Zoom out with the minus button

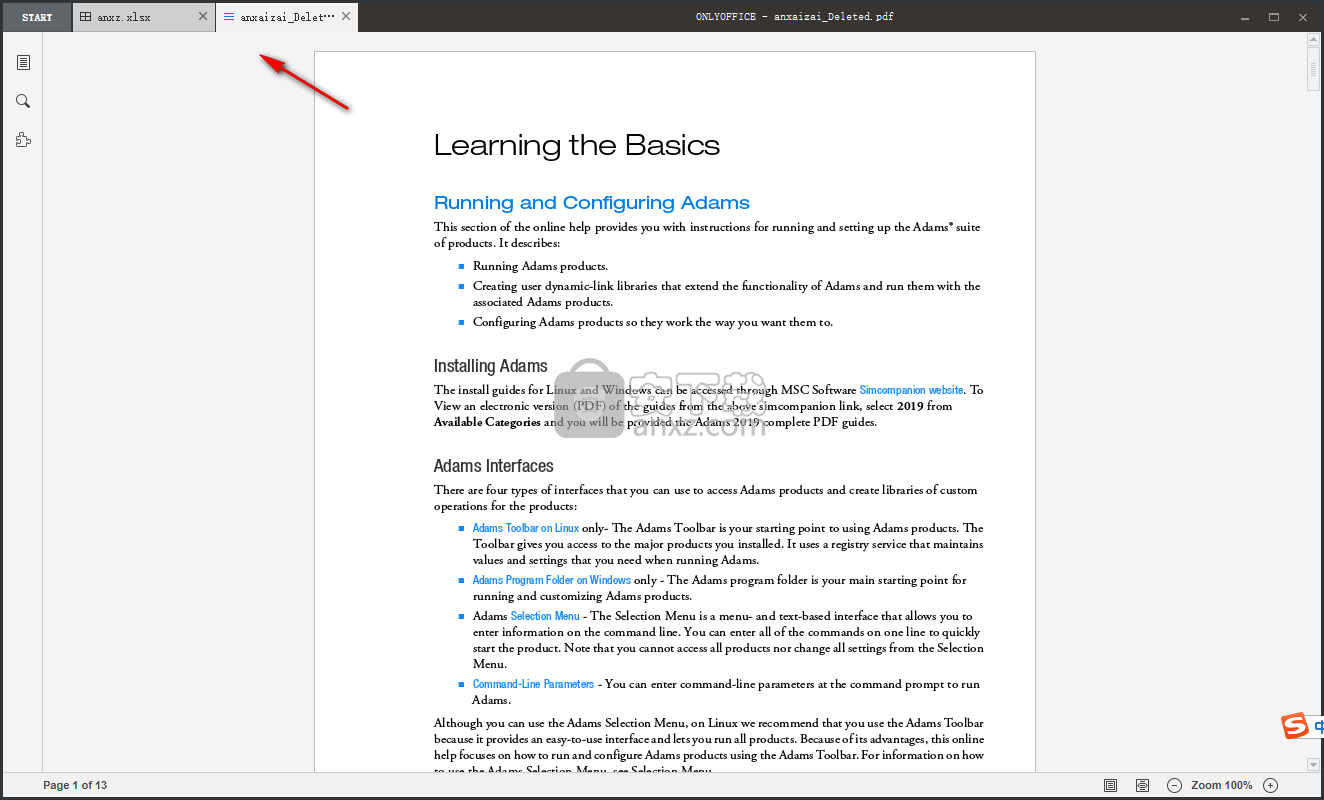(x=1175, y=785)
